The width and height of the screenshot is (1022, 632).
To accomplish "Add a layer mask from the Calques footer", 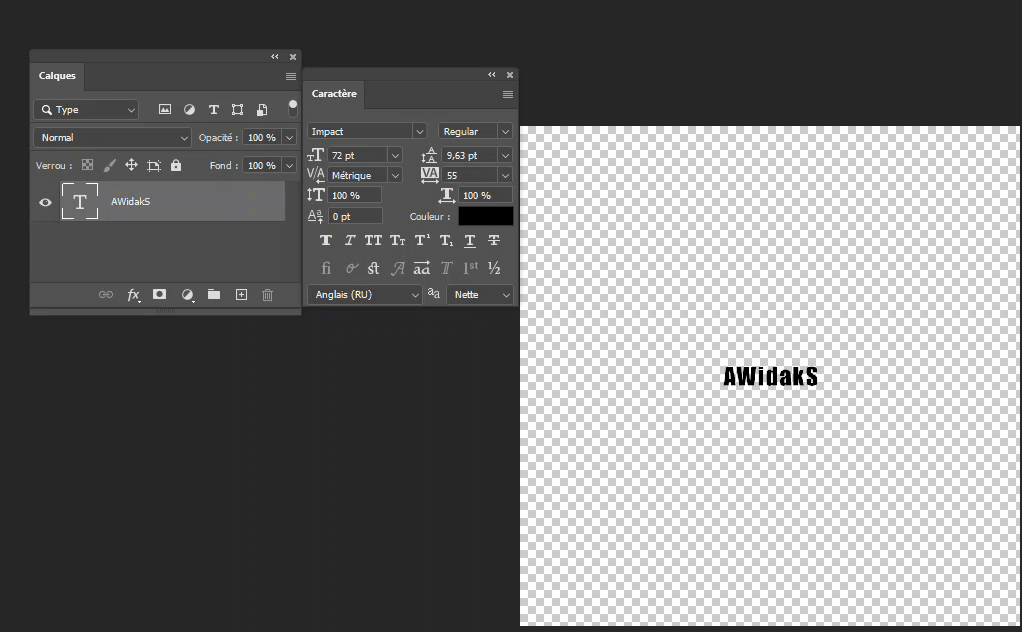I will 159,295.
